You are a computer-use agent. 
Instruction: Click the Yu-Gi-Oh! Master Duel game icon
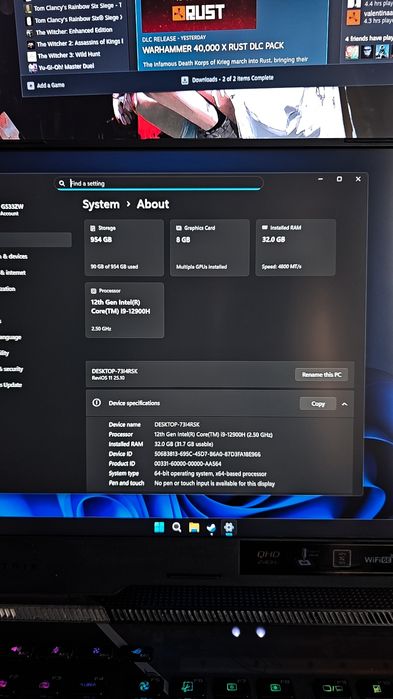pos(33,68)
